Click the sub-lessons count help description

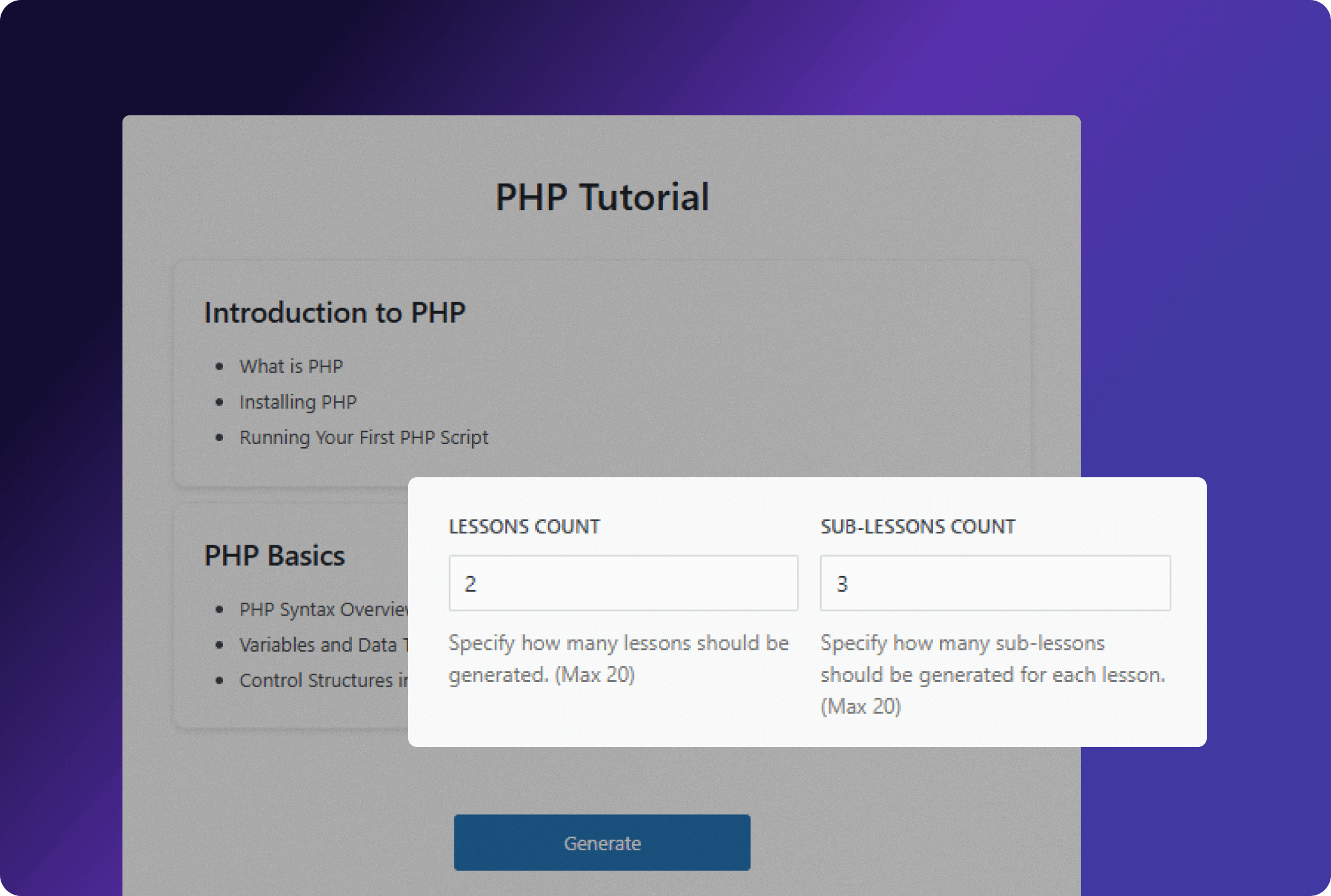pos(992,674)
